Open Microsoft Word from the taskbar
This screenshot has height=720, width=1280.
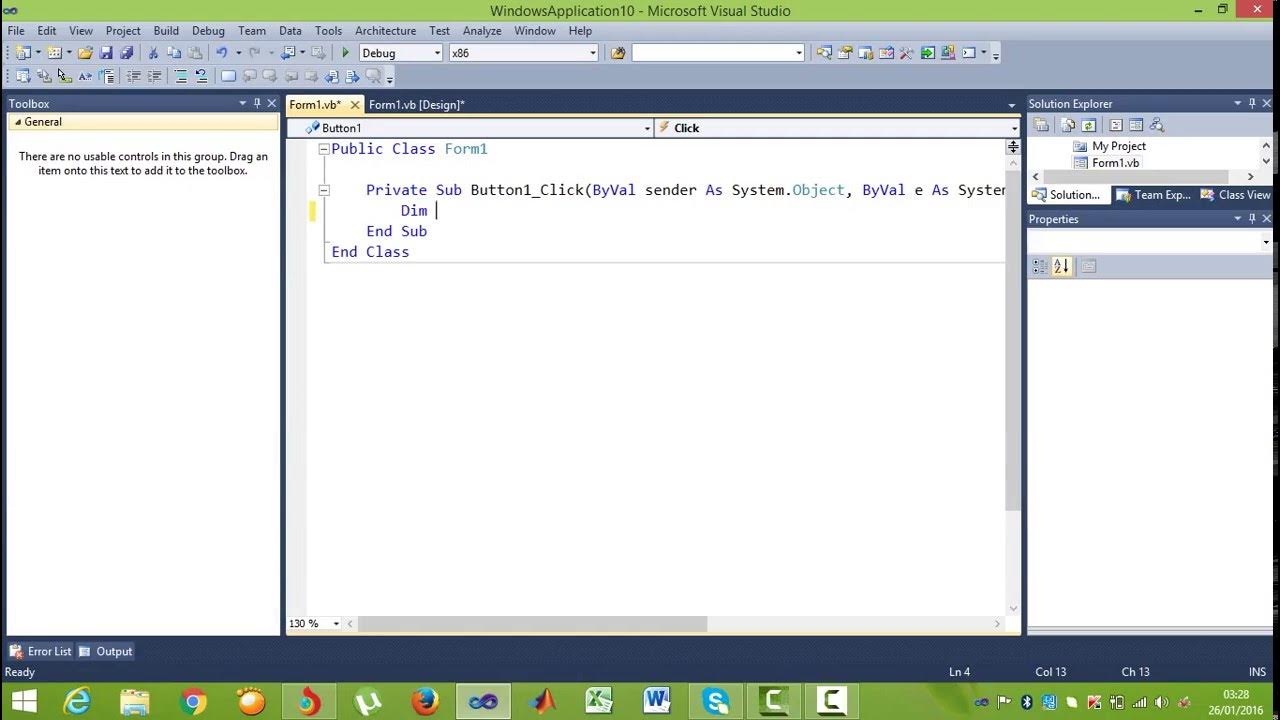point(657,701)
